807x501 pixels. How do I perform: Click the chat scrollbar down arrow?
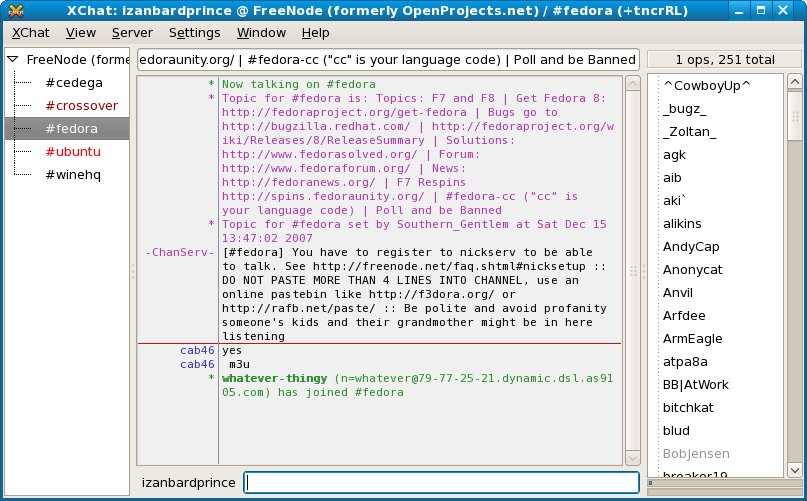point(632,456)
